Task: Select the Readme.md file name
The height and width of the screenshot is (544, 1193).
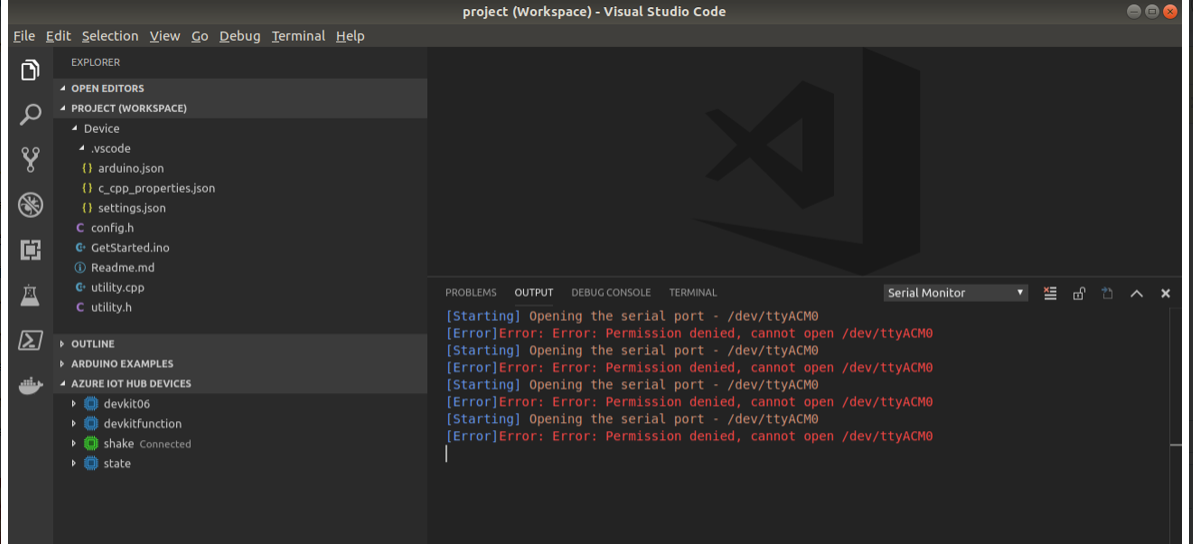Action: (122, 268)
